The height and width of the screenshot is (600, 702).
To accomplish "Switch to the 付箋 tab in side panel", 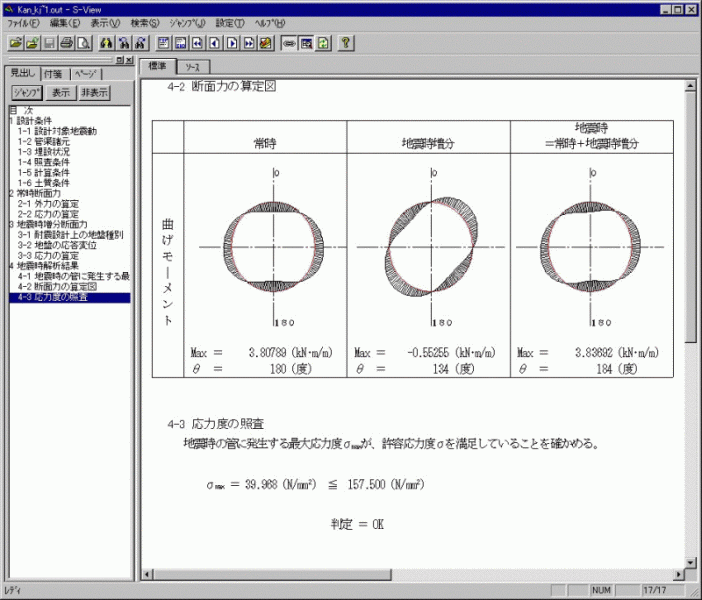I will click(53, 74).
